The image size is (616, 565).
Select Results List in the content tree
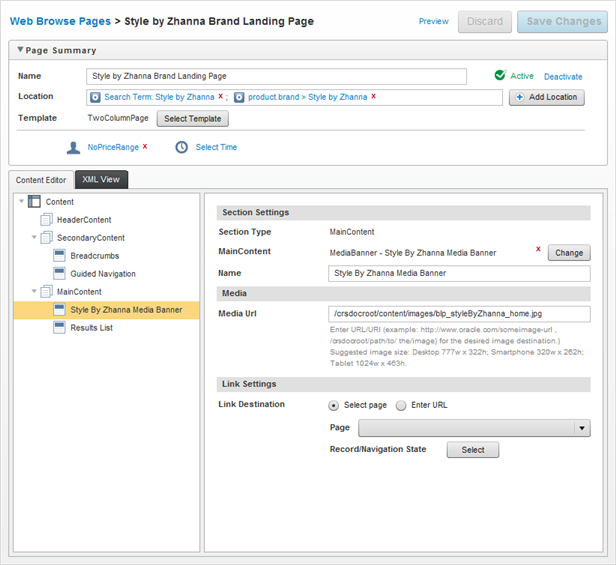click(92, 328)
